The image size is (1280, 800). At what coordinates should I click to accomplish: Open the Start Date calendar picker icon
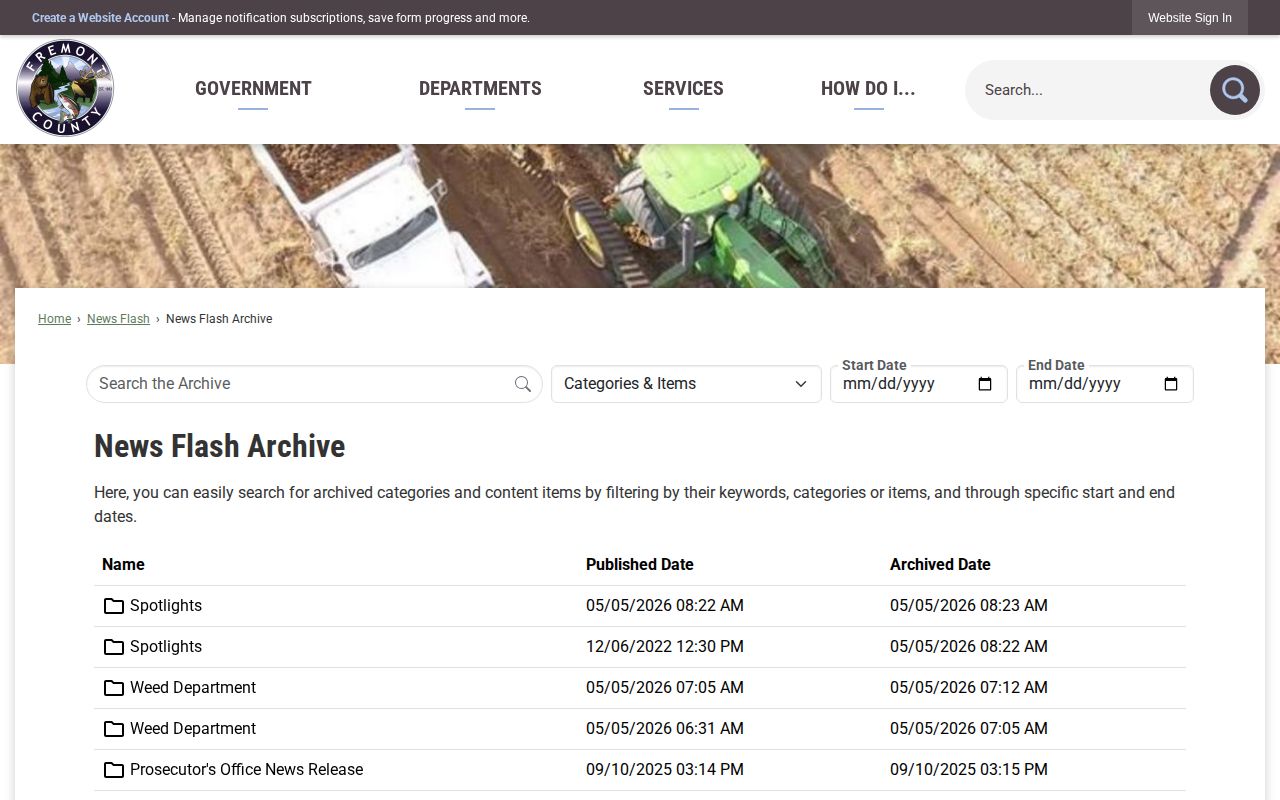[985, 384]
